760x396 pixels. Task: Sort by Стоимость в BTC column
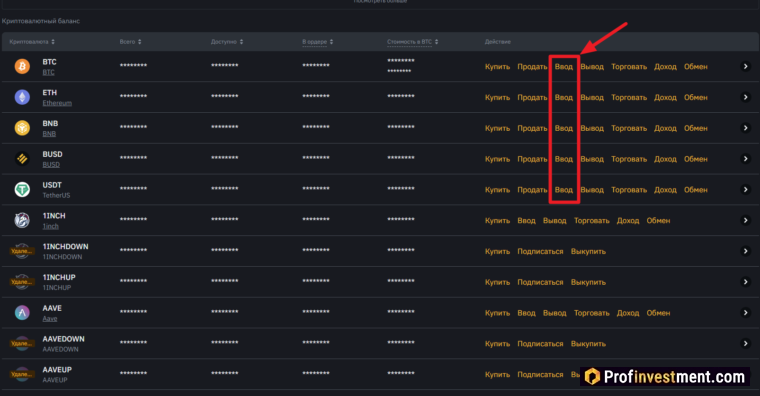tap(436, 42)
